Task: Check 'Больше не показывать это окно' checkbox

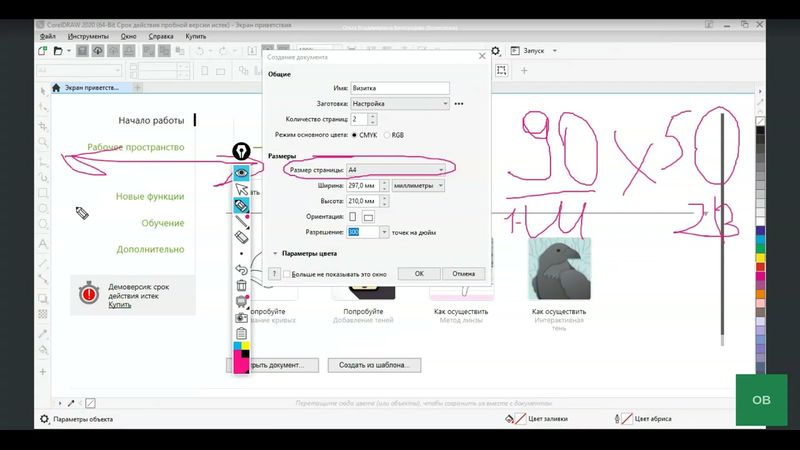Action: click(x=286, y=273)
